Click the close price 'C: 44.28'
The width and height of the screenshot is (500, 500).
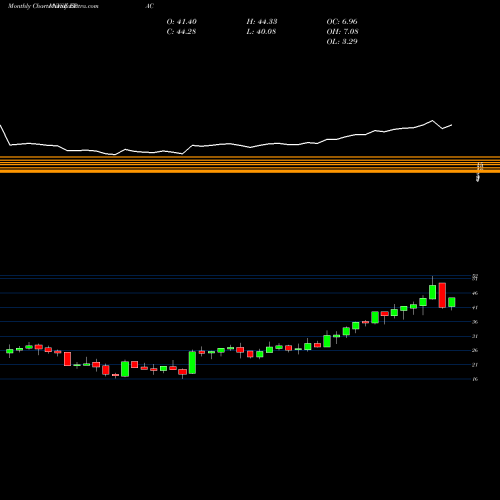[181, 32]
